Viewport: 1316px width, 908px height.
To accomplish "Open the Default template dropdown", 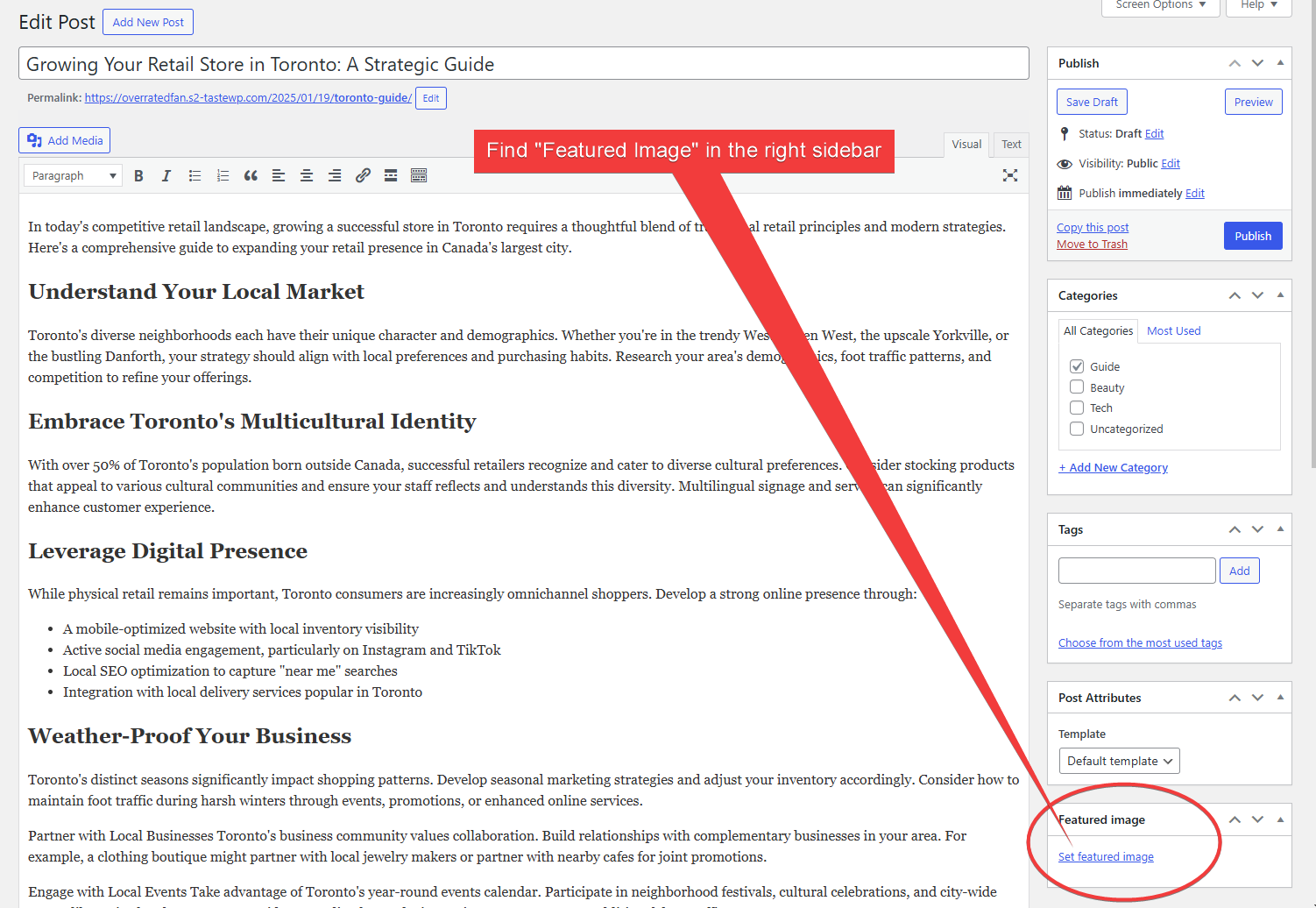I will [x=1119, y=761].
